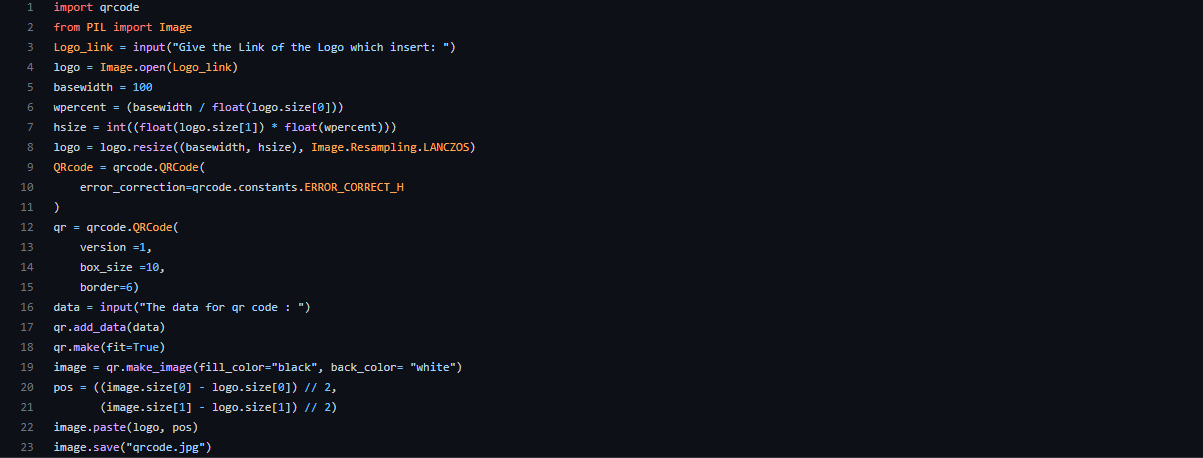Click the 'version =1,' line
The height and width of the screenshot is (458, 1203).
[x=116, y=247]
